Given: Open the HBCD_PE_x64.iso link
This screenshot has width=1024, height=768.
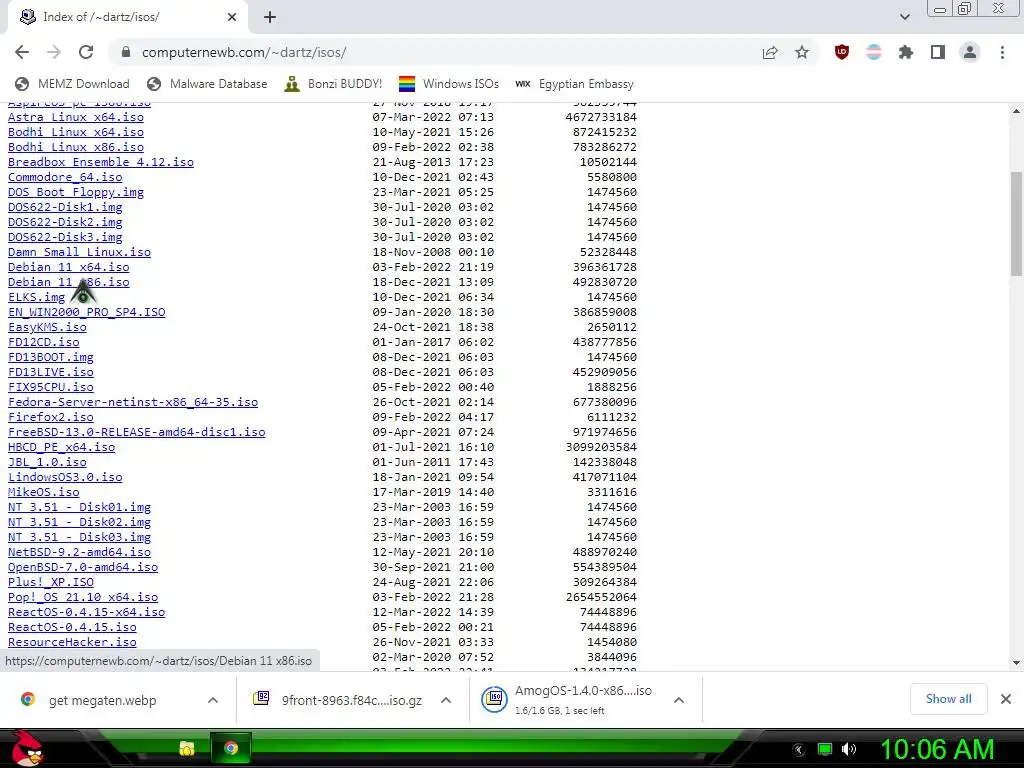Looking at the screenshot, I should click(x=61, y=447).
